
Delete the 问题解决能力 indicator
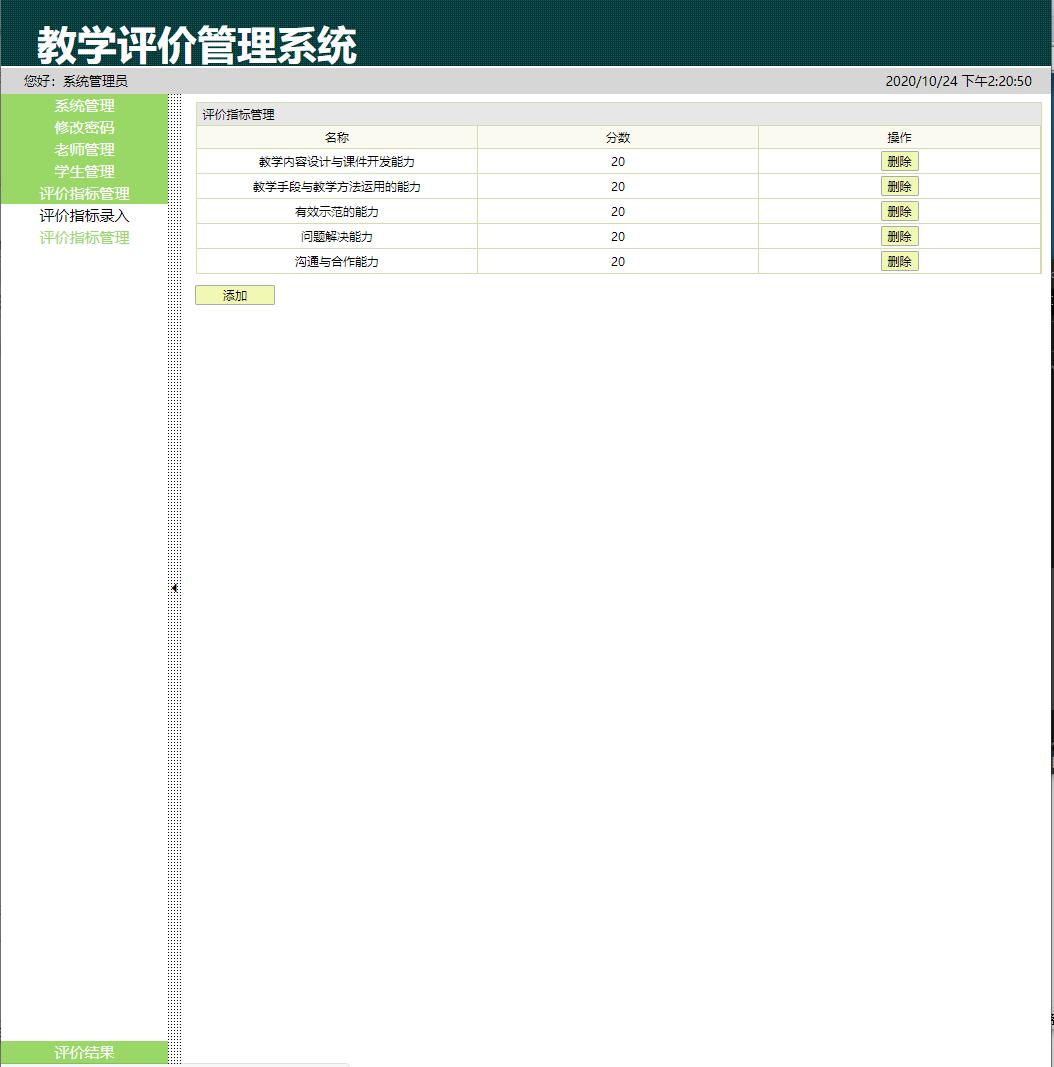tap(898, 236)
